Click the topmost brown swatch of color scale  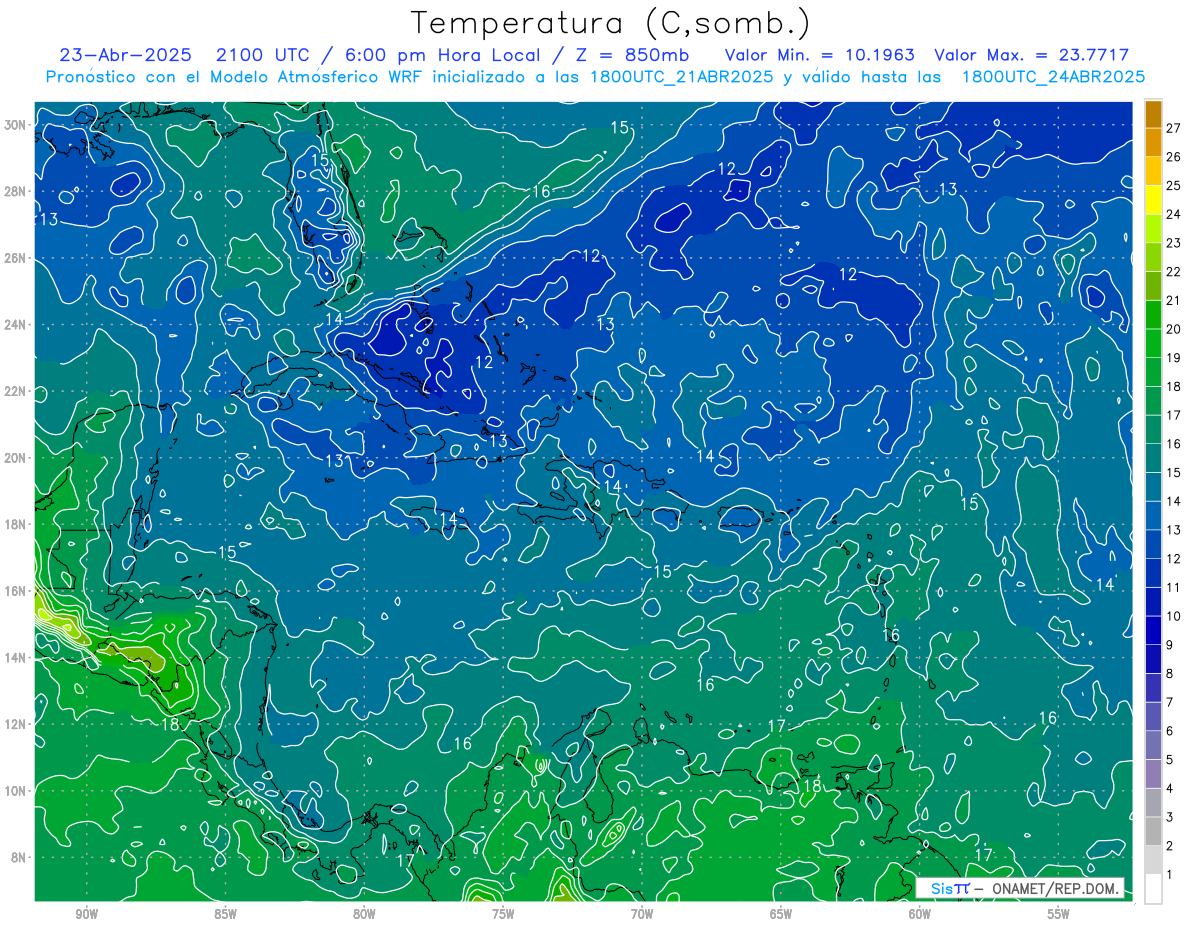[x=1153, y=114]
